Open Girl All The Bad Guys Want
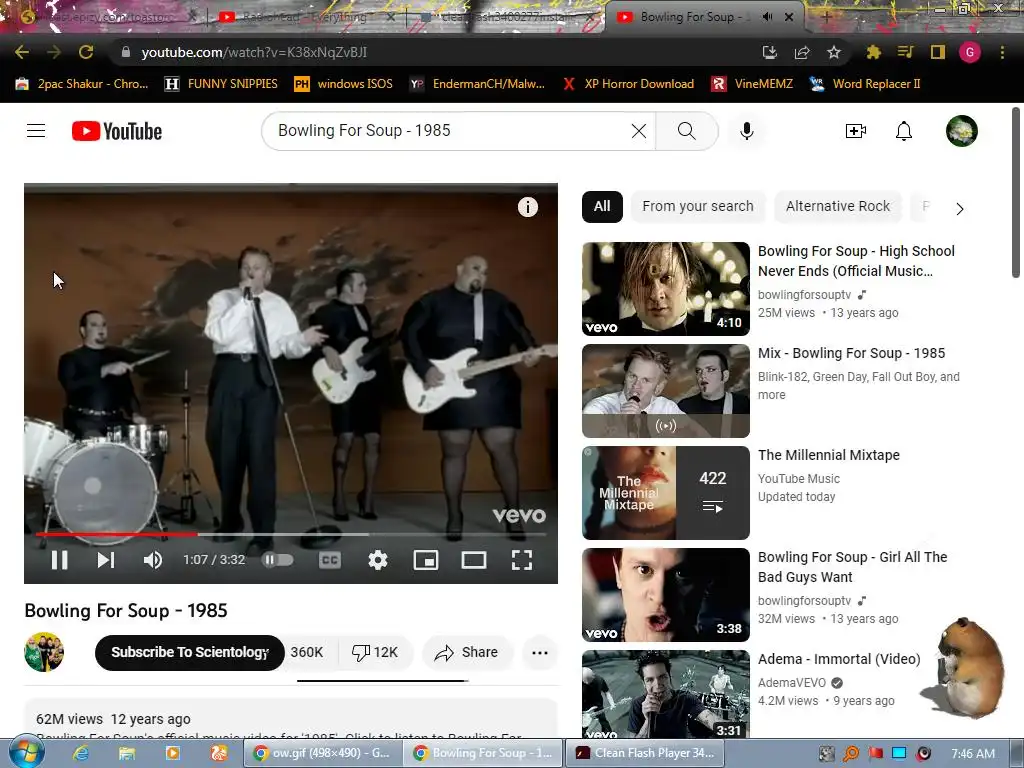 [852, 567]
